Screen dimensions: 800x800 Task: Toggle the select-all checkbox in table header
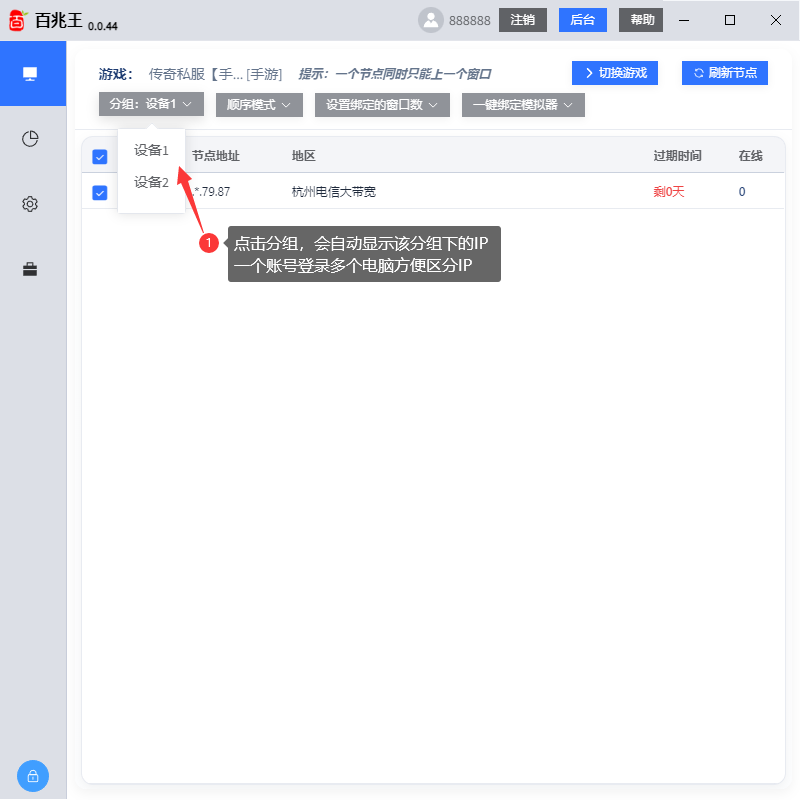click(98, 156)
